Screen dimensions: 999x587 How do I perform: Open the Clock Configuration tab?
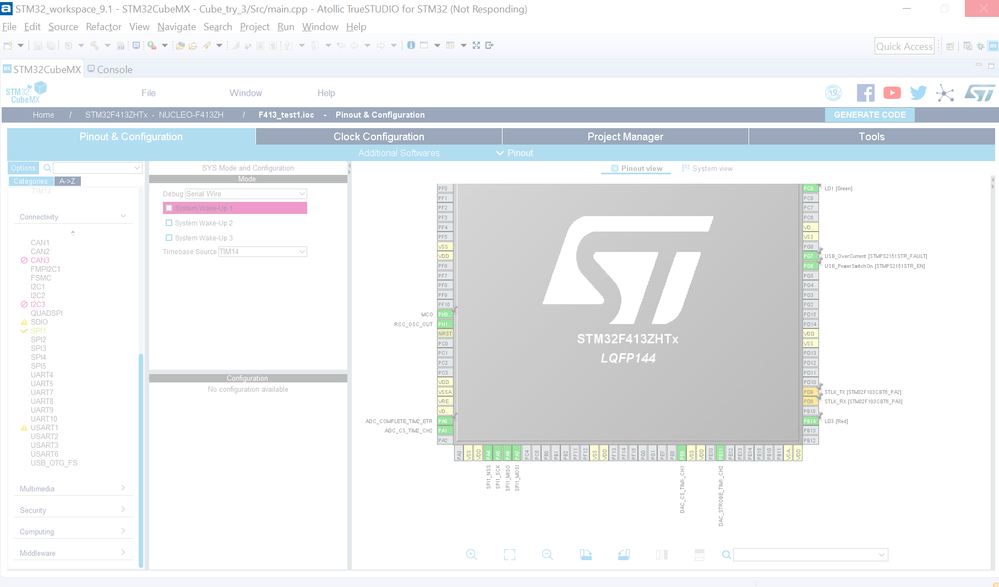[378, 136]
